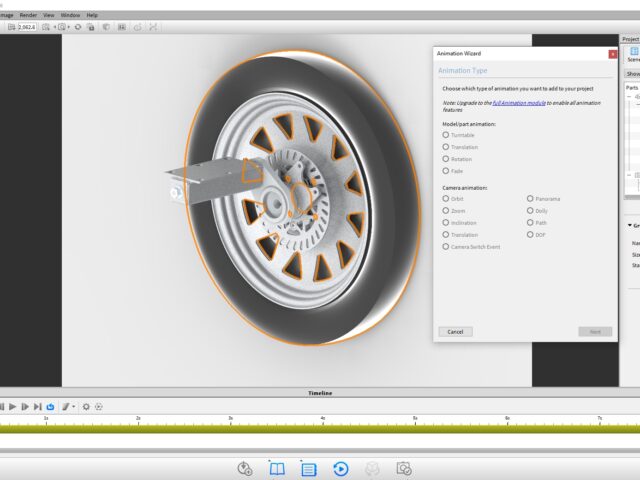Select the Orbit camera radio button

446,198
